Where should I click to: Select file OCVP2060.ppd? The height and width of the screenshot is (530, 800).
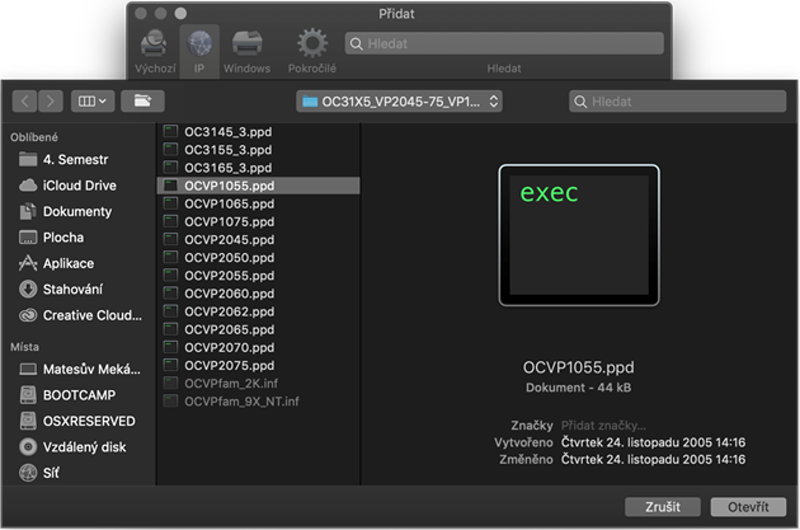click(258, 294)
